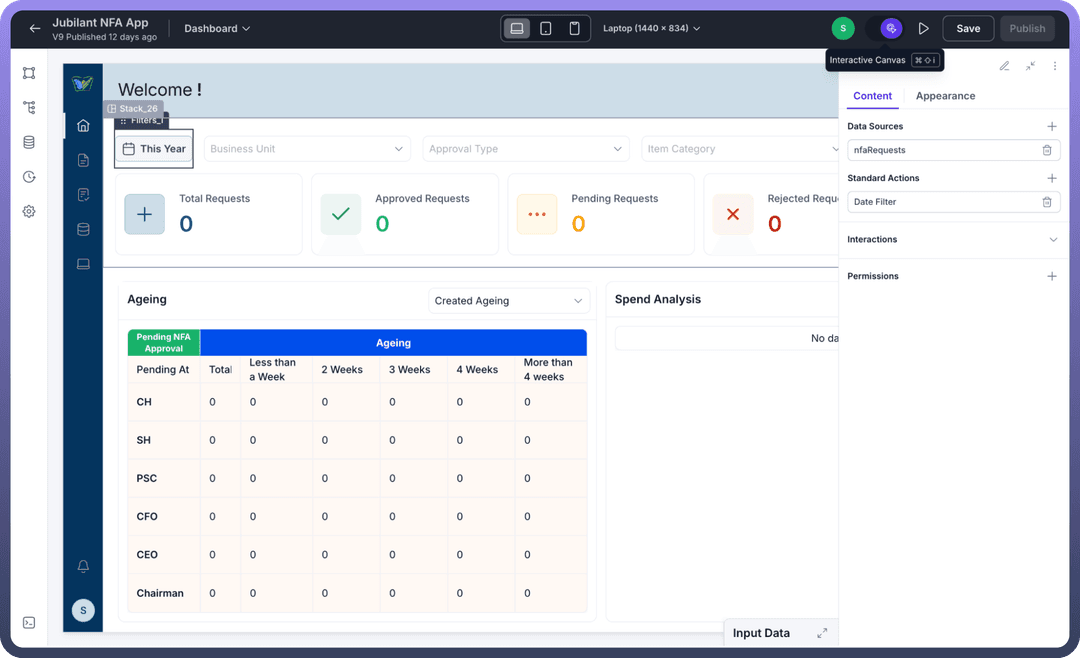1080x658 pixels.
Task: Click the notification bell in app sidebar
Action: (83, 566)
